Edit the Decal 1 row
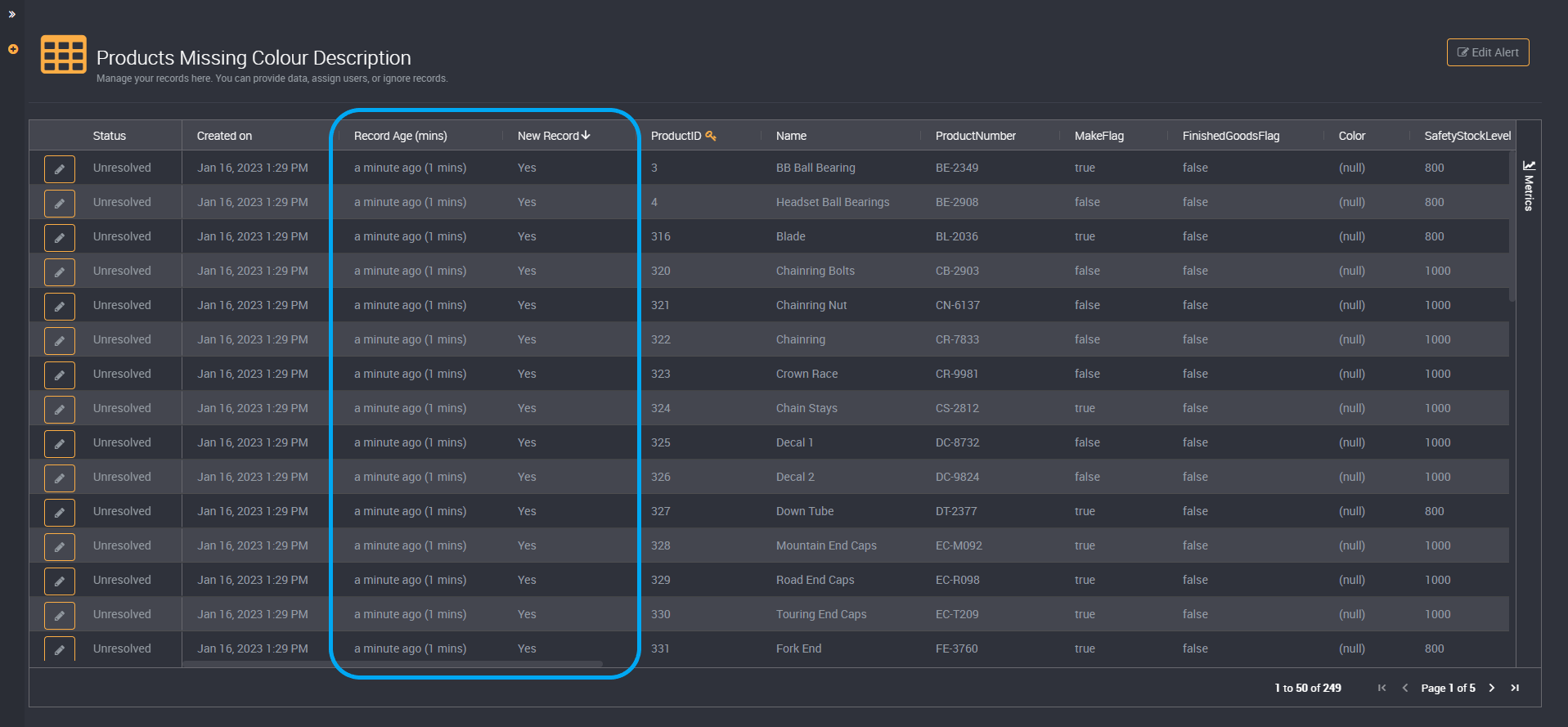The width and height of the screenshot is (1568, 727). [x=60, y=443]
